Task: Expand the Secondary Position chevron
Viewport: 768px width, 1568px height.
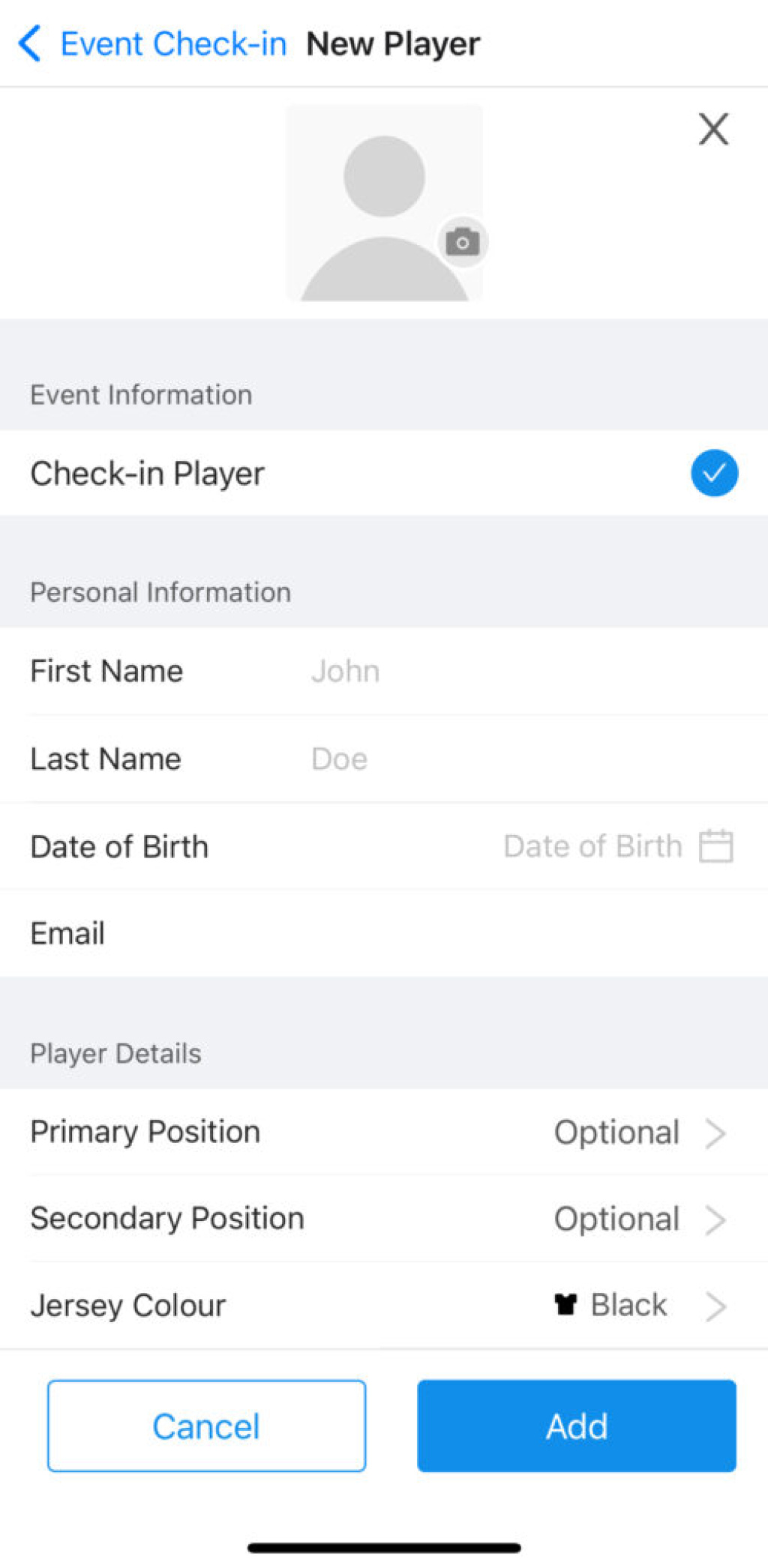Action: [715, 1219]
